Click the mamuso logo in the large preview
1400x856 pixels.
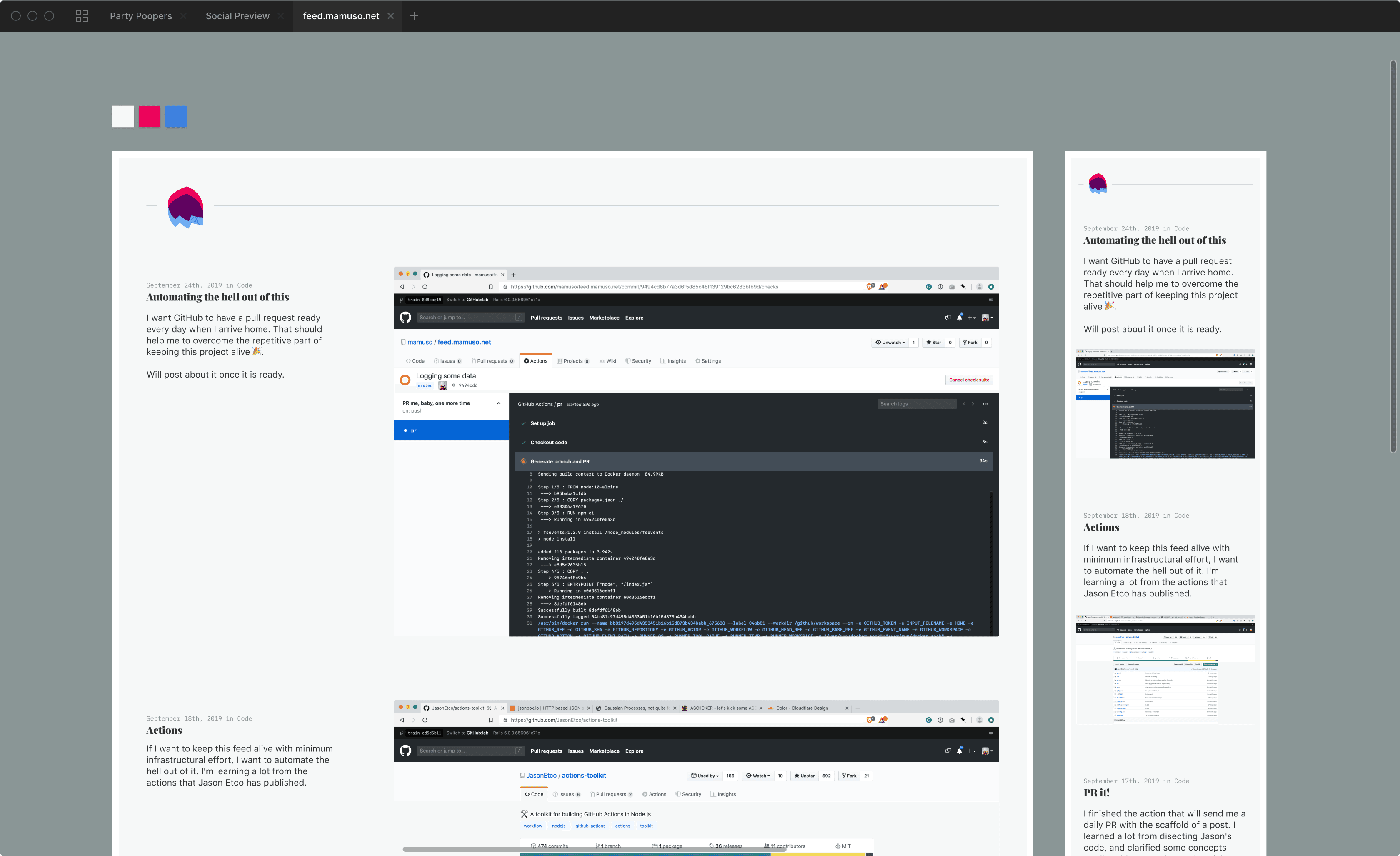point(185,207)
